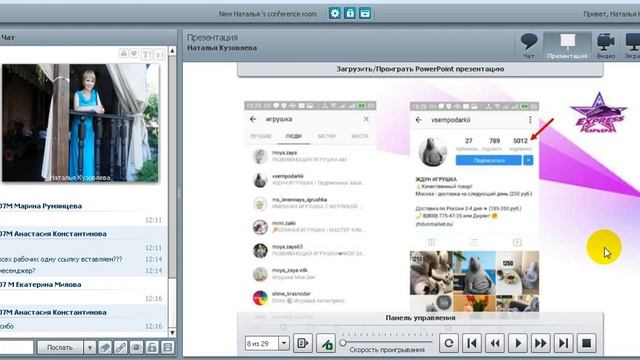The image size is (640, 360).
Task: Select tagged photos icon in profile
Action: click(x=517, y=242)
